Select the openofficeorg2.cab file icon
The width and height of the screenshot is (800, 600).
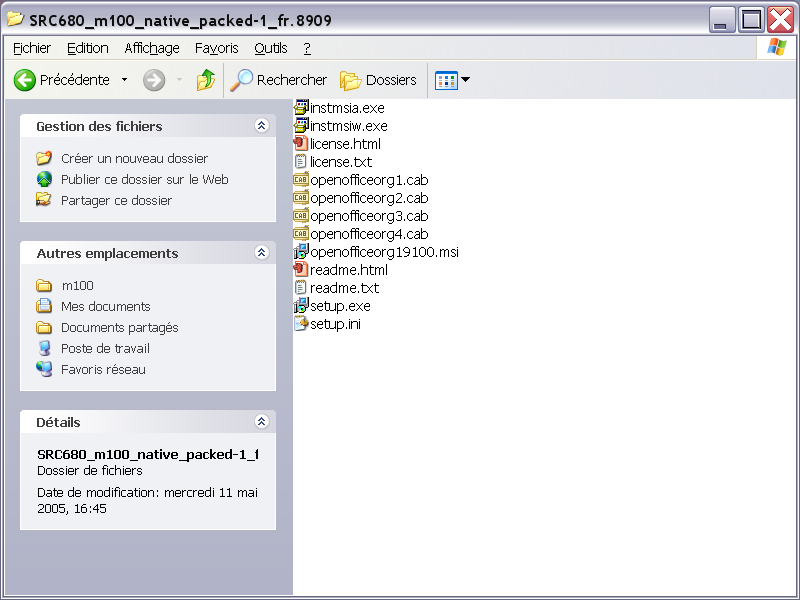tap(301, 197)
